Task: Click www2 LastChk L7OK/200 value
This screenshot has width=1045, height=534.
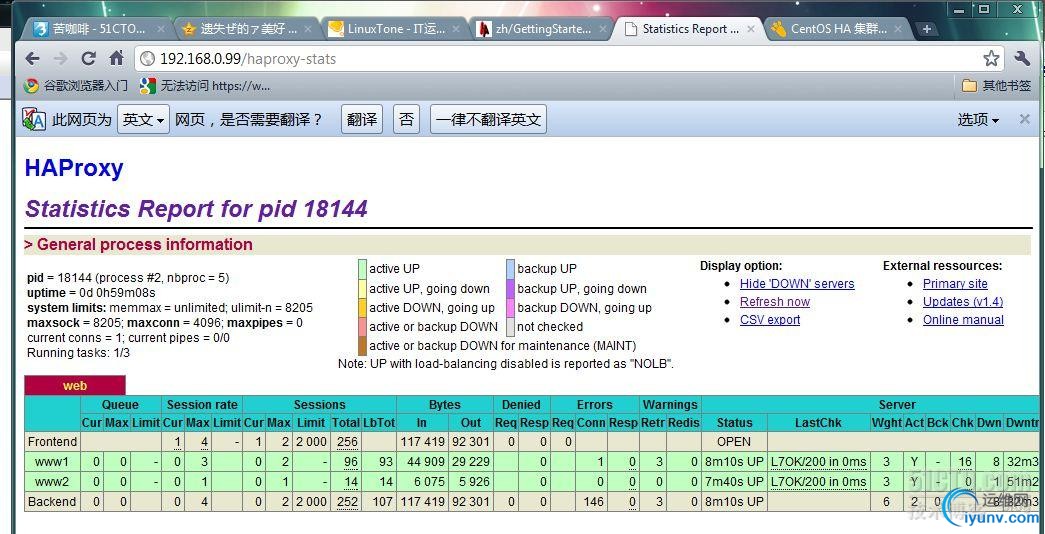Action: coord(818,481)
